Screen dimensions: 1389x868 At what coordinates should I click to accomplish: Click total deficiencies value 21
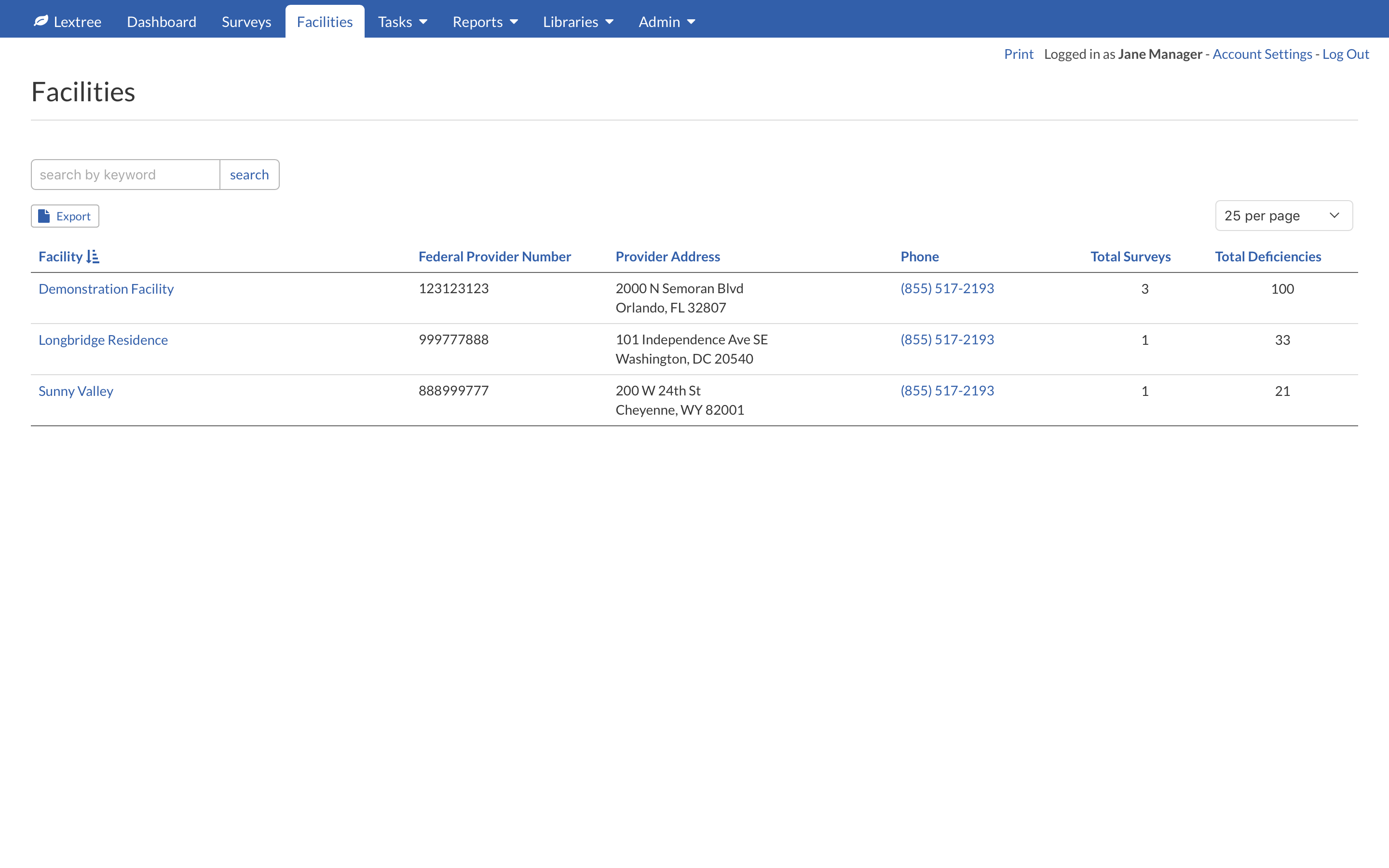(1282, 391)
